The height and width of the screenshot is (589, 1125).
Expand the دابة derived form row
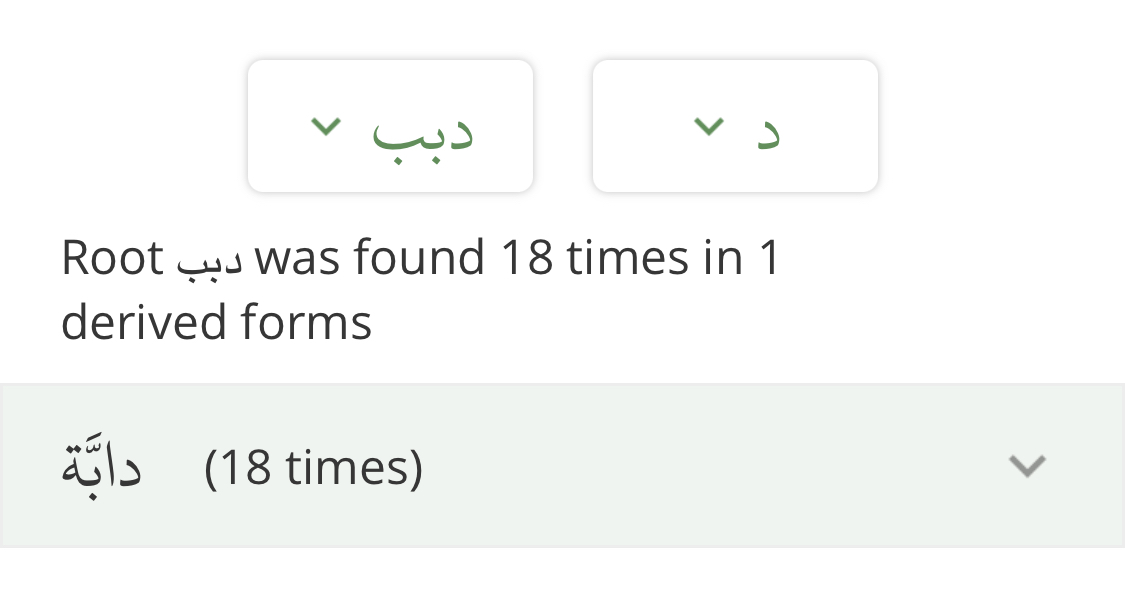tap(562, 466)
